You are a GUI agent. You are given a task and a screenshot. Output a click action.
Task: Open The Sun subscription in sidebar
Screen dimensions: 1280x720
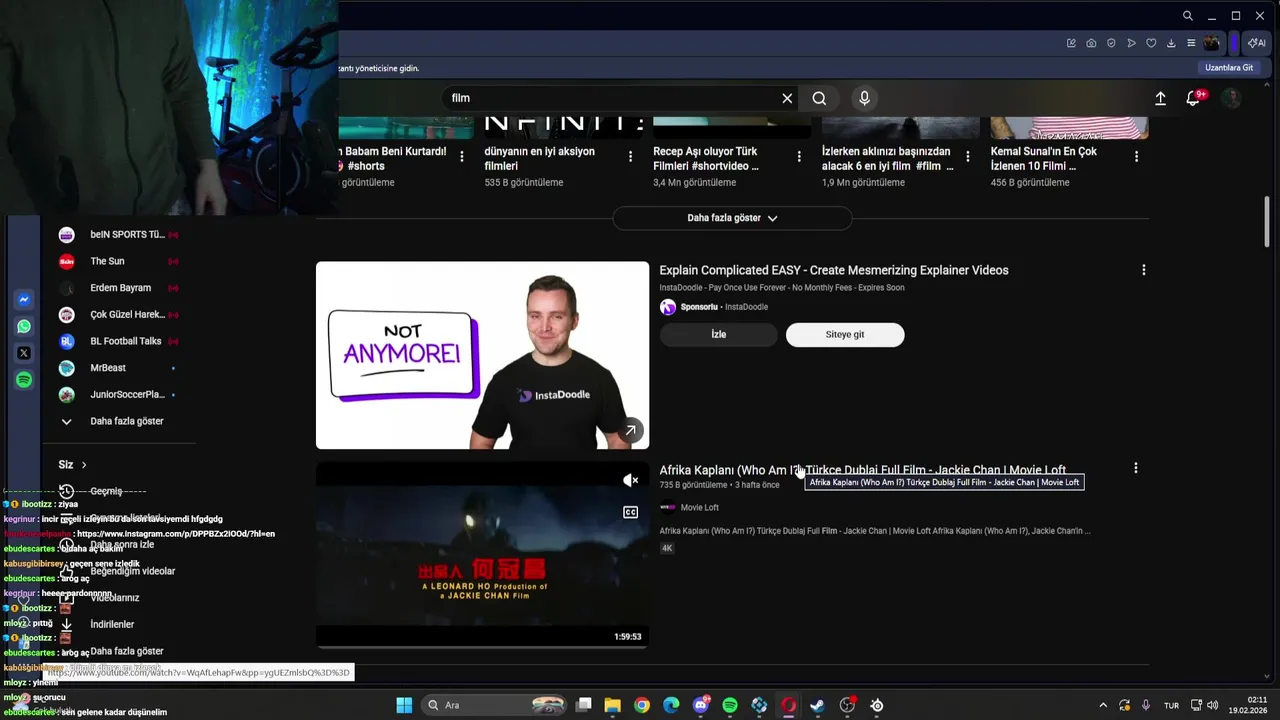tap(118, 261)
